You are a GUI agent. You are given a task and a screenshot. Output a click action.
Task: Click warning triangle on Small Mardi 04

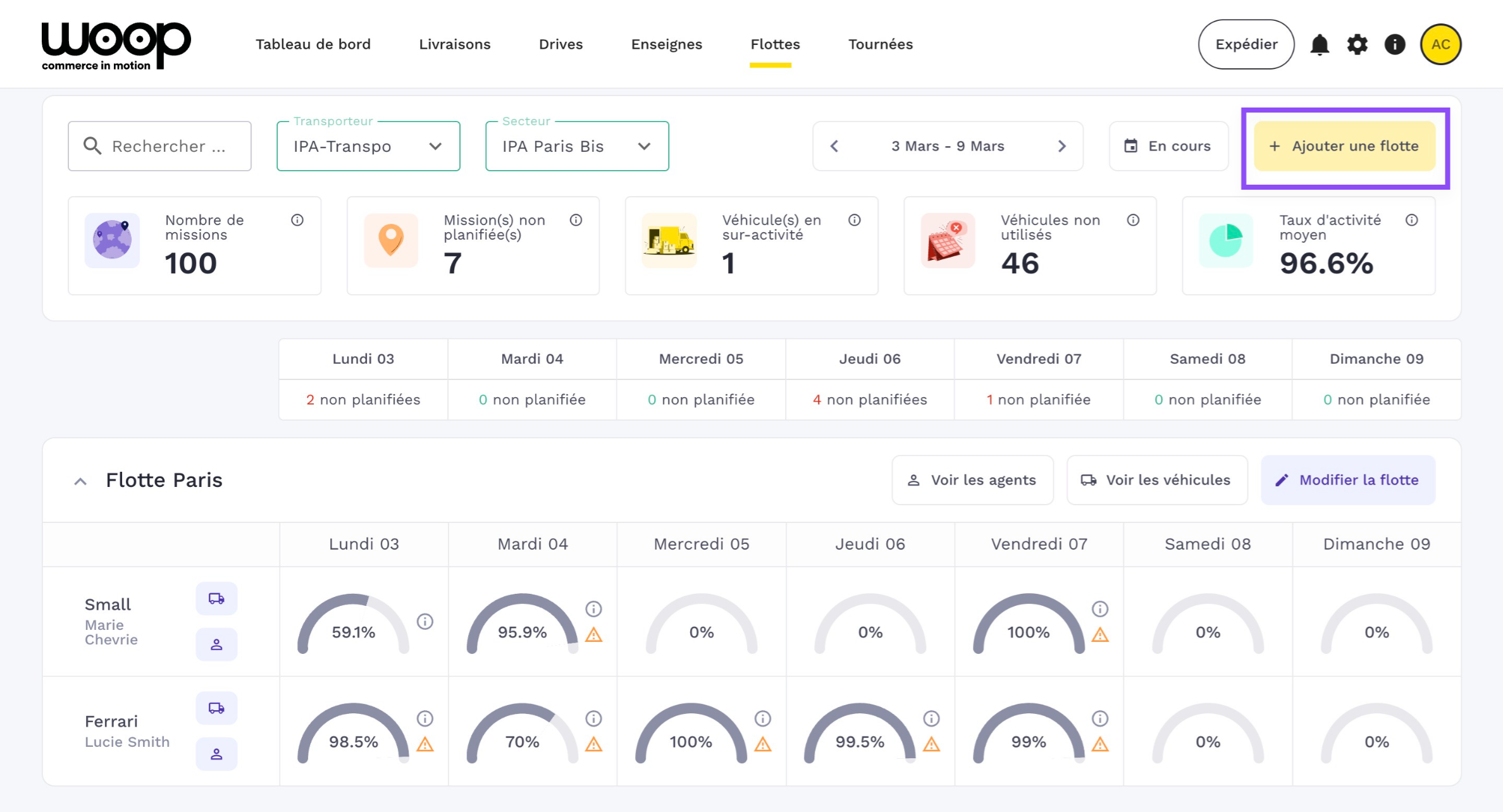pyautogui.click(x=593, y=634)
